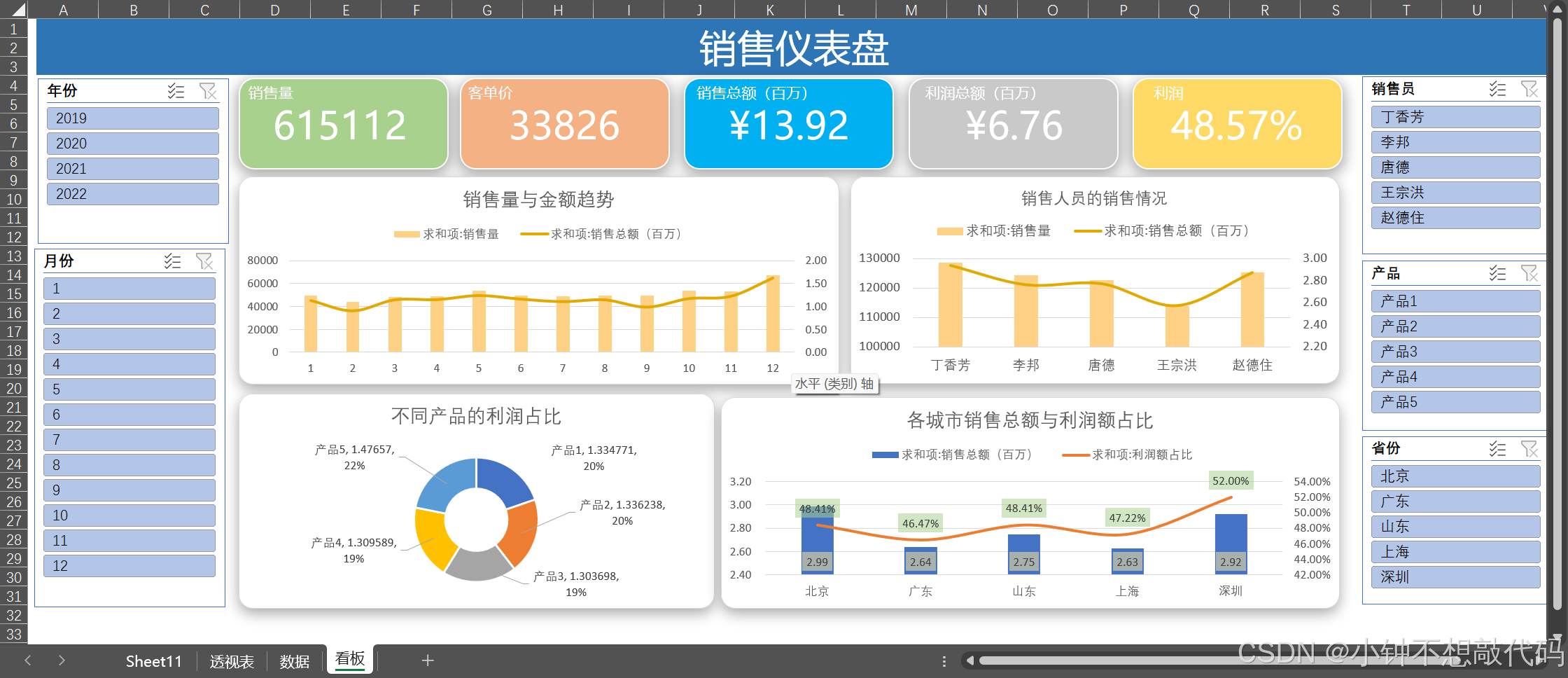Click the 销售人员的销售情况 chart title
This screenshot has height=678, width=1568.
(1094, 199)
